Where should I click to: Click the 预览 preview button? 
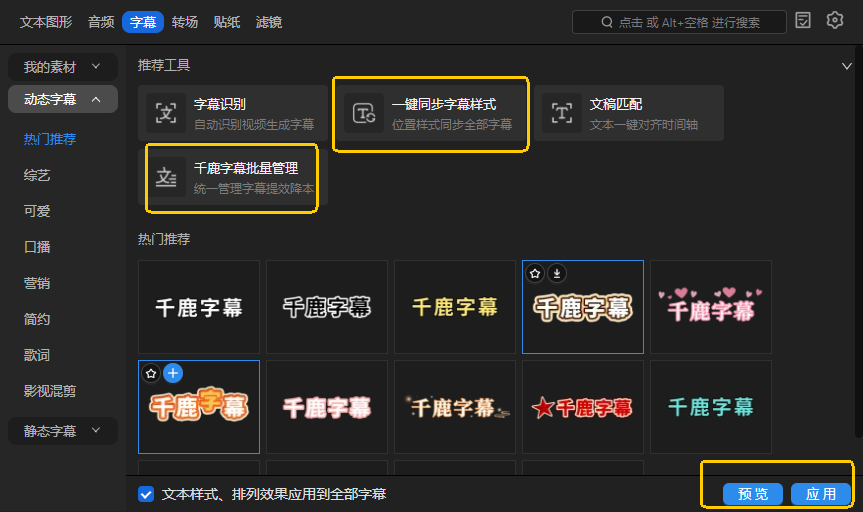[753, 494]
